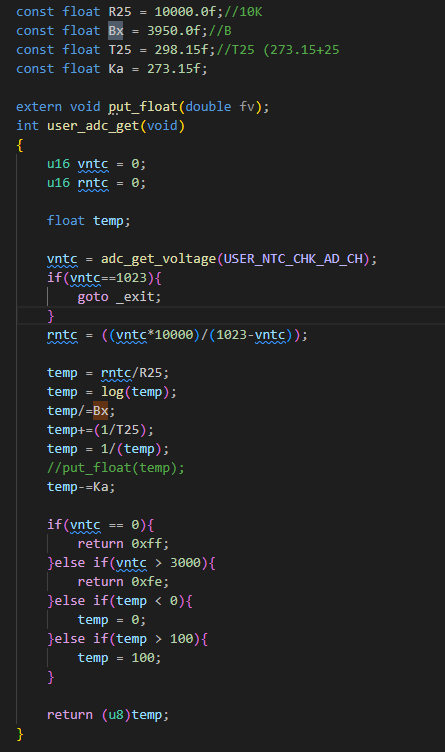Click the 'temp = 100;' assignment
The image size is (445, 752).
(119, 658)
